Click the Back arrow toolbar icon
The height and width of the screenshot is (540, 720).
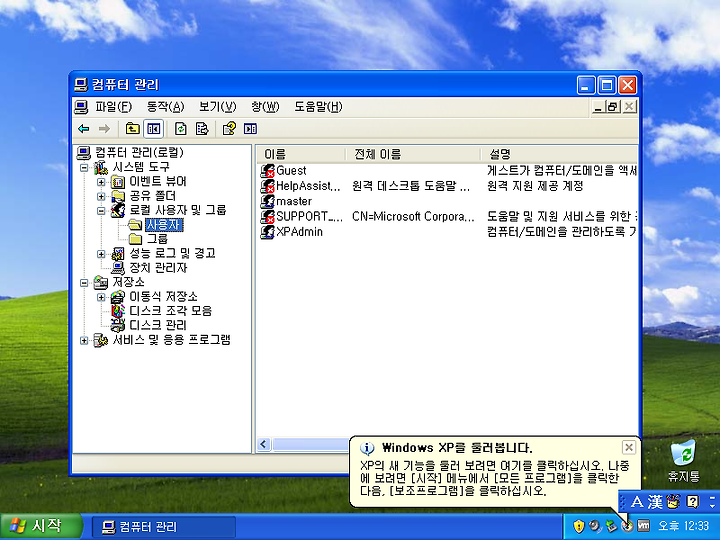[x=84, y=129]
